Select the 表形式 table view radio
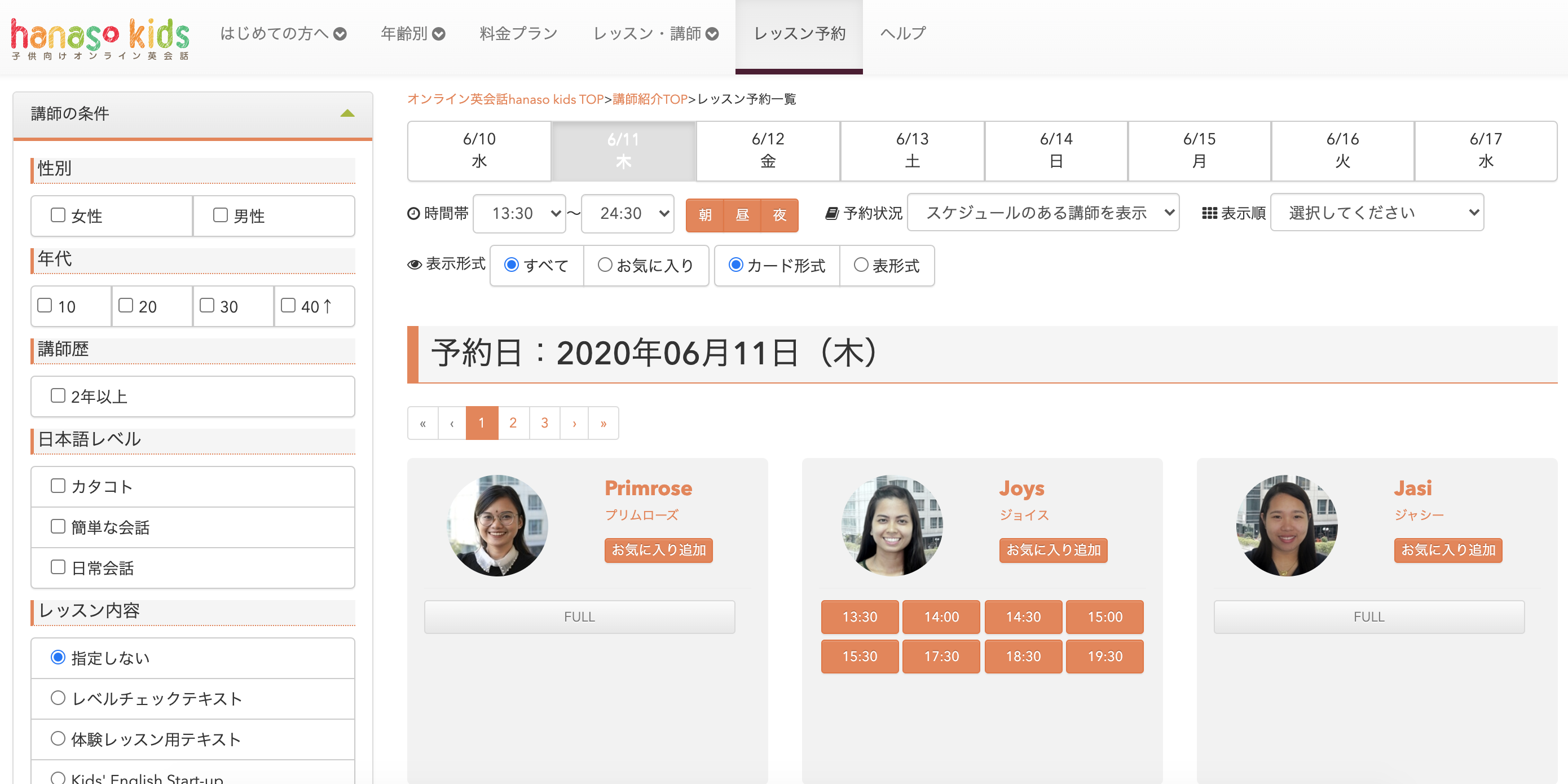The height and width of the screenshot is (784, 1568). [x=861, y=265]
